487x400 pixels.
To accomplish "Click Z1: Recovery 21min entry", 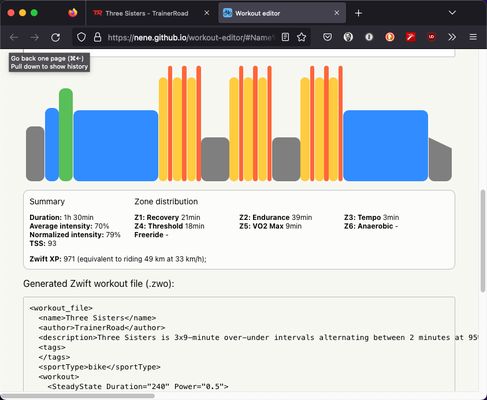I will (x=167, y=217).
